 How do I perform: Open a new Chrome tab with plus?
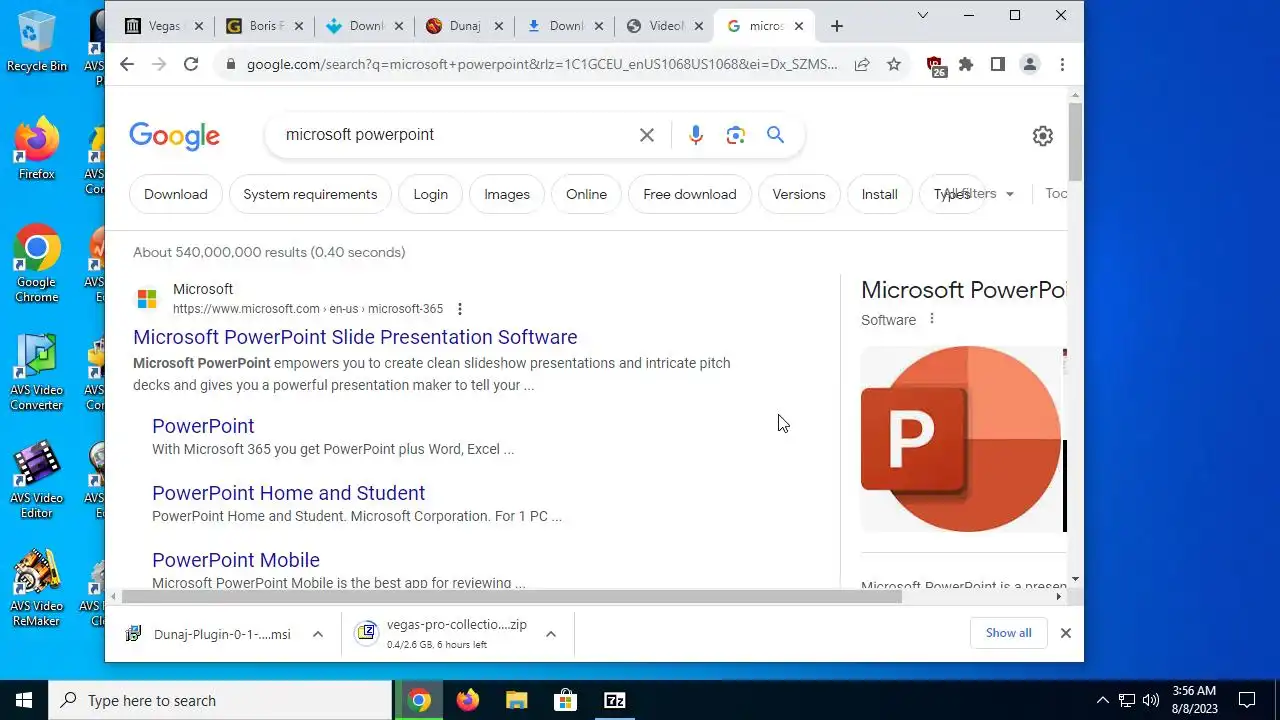pyautogui.click(x=837, y=26)
